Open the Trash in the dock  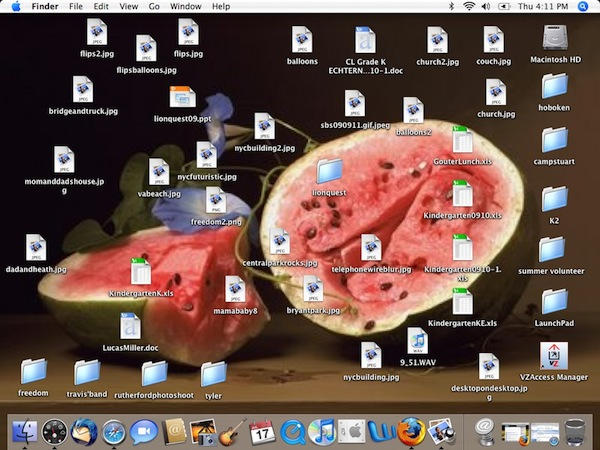click(x=576, y=432)
